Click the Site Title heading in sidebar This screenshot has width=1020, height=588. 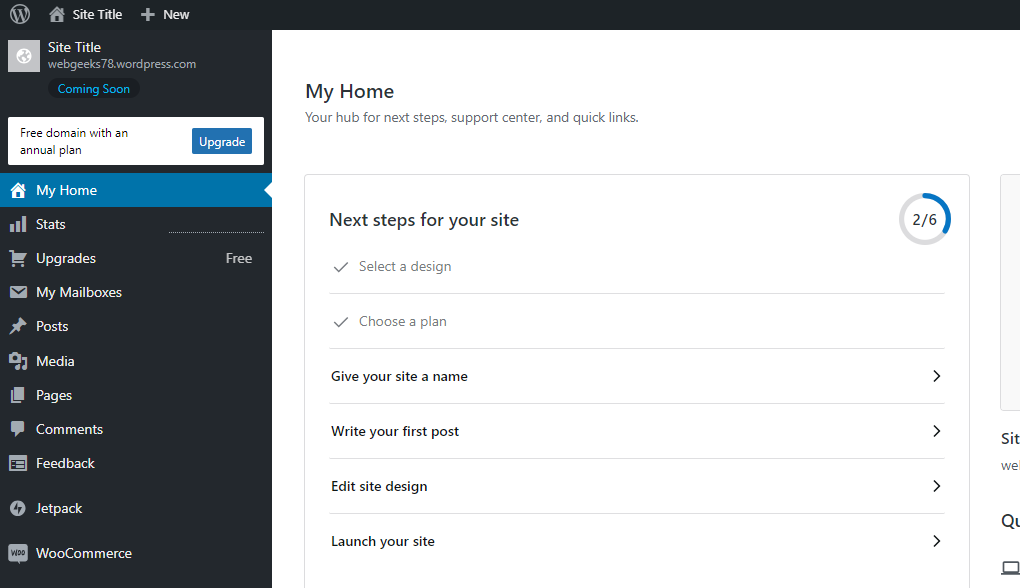pos(74,47)
